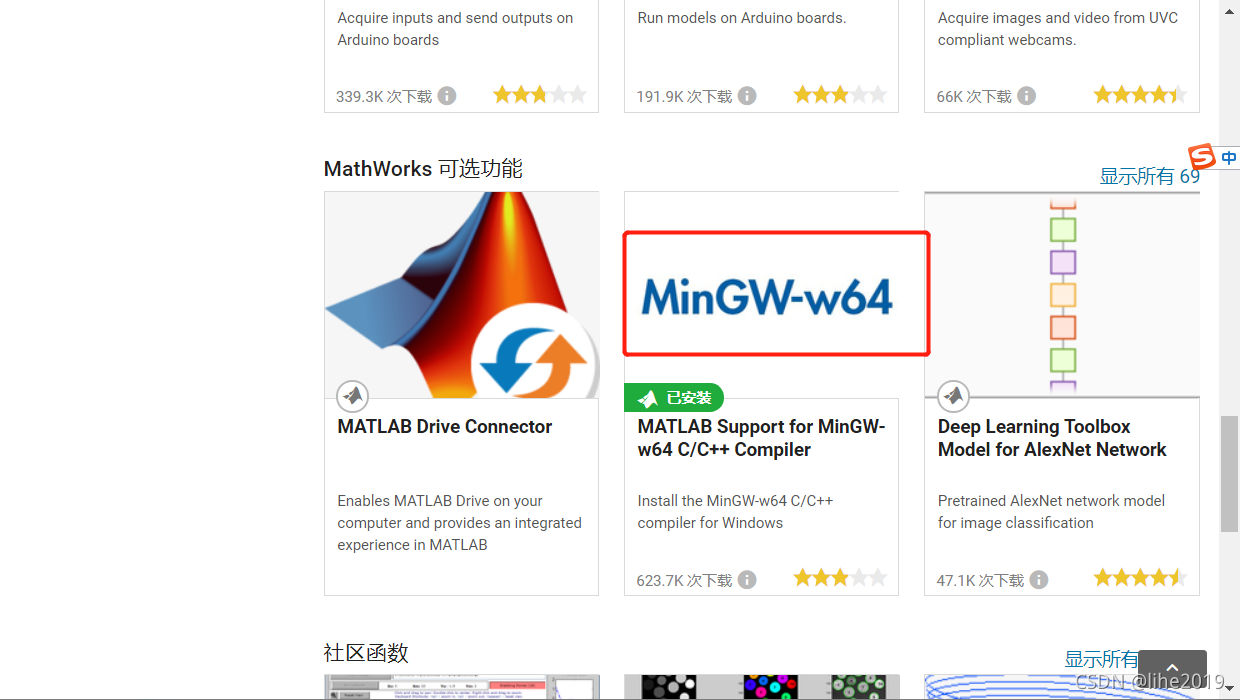
Task: Click the green 已安装 installed badge
Action: coord(674,398)
